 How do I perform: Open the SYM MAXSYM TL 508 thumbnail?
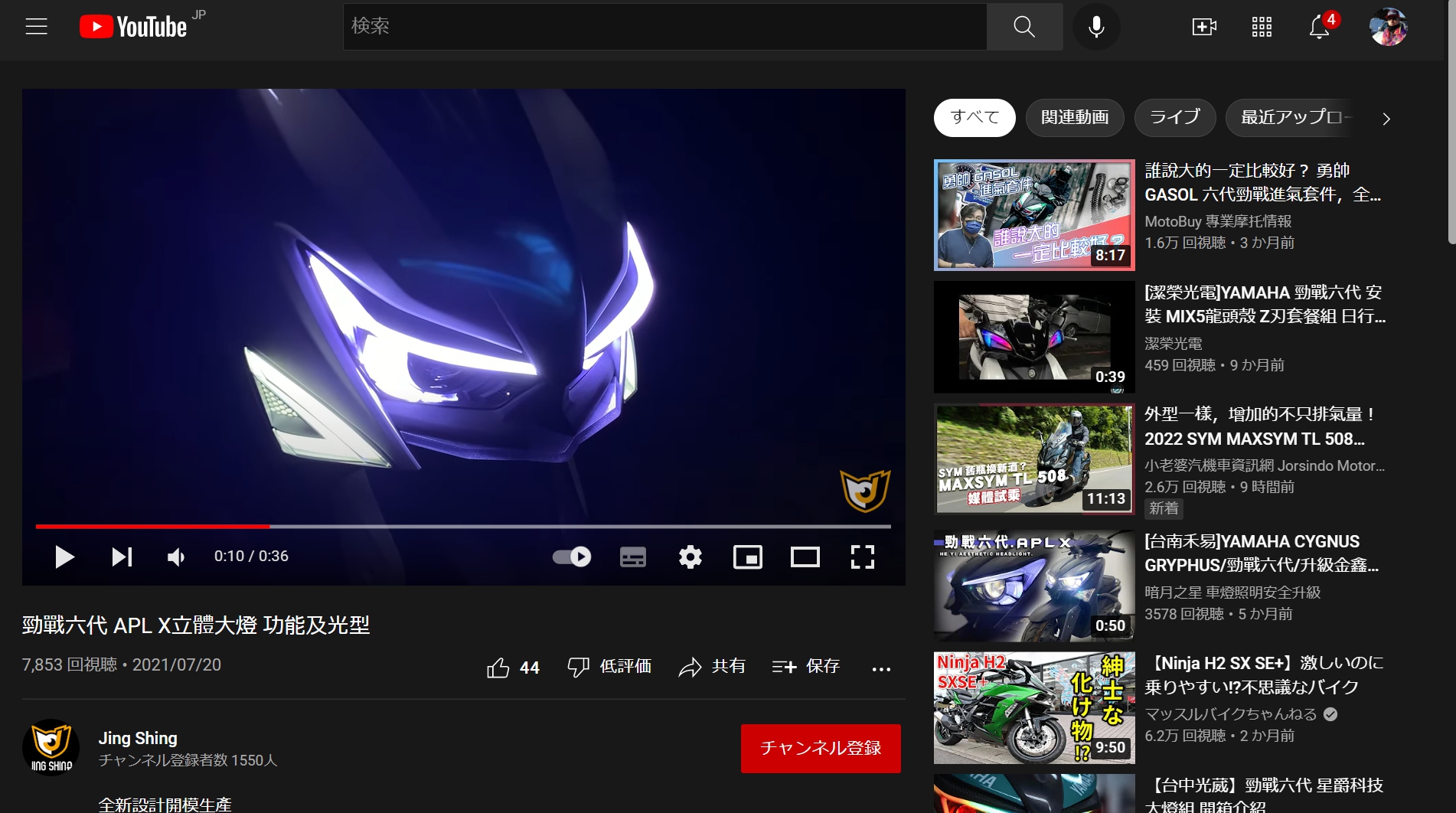1034,459
